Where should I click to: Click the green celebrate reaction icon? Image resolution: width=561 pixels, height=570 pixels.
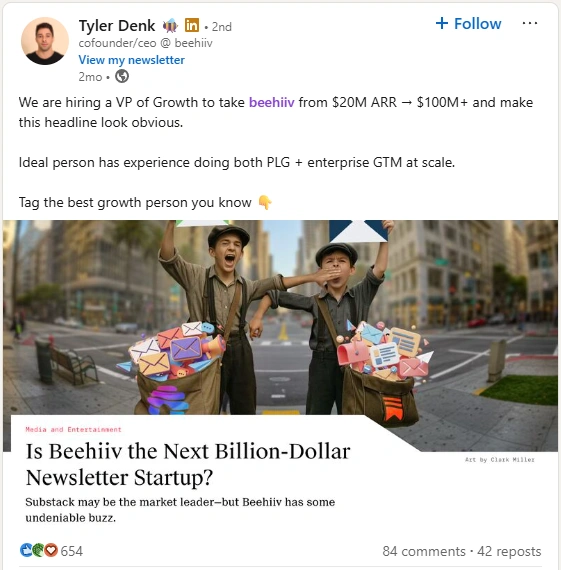[x=38, y=550]
